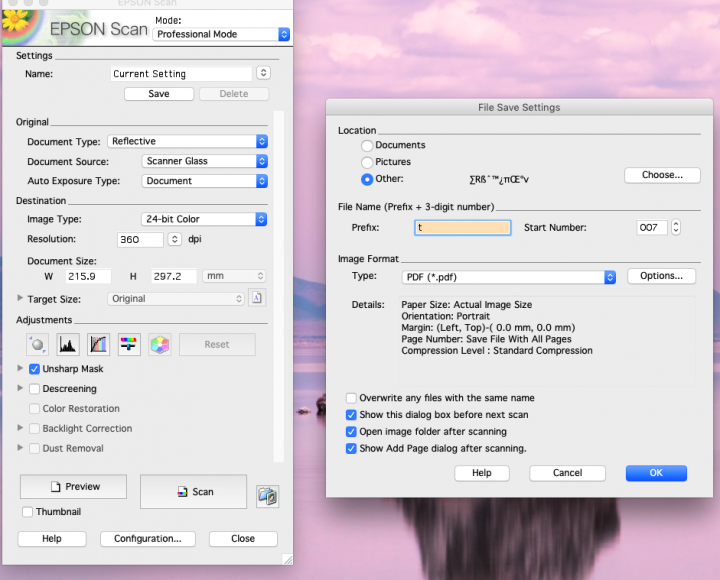Click the Preview button
This screenshot has width=720, height=580.
click(x=73, y=486)
